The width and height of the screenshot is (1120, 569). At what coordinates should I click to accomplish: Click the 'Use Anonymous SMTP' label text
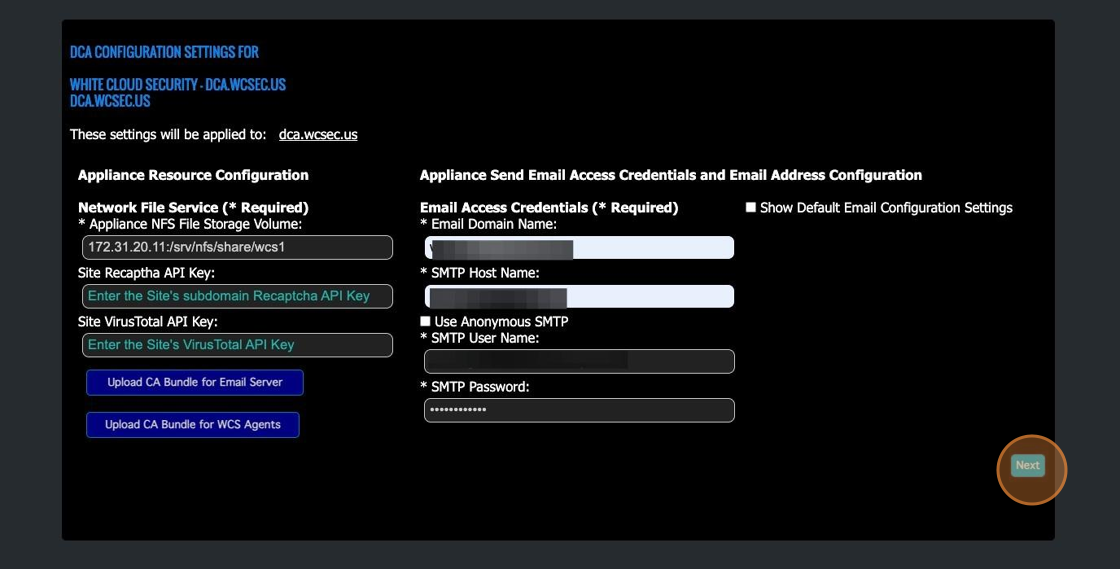pos(500,322)
